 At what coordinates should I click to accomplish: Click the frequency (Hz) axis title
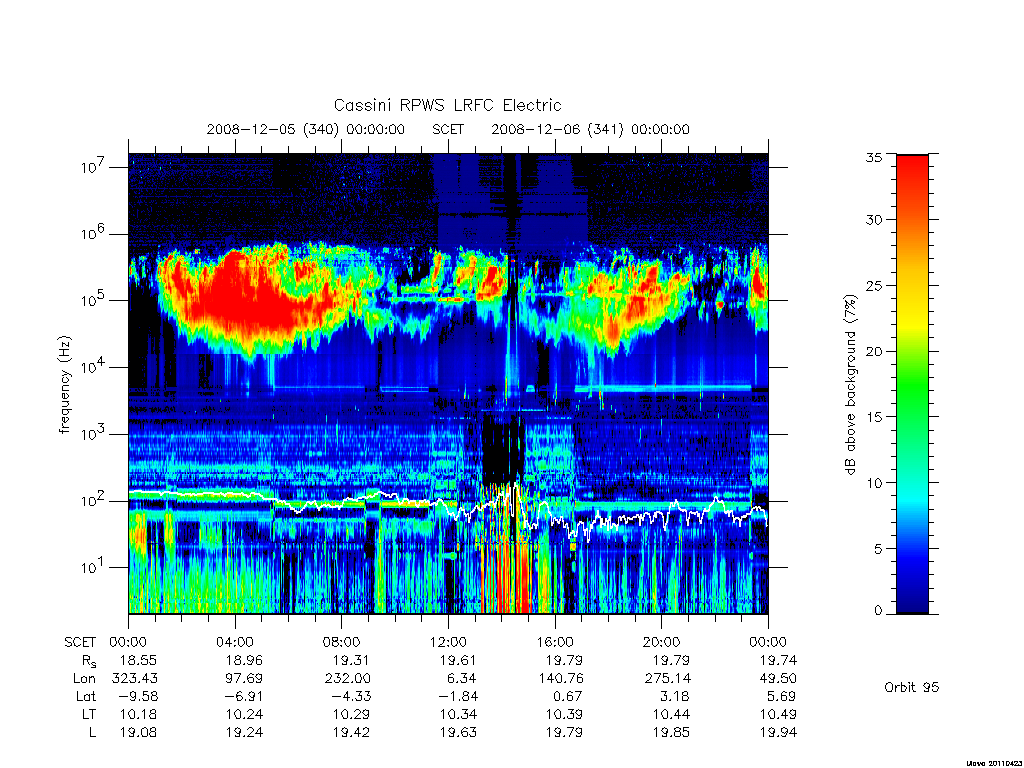click(x=64, y=385)
